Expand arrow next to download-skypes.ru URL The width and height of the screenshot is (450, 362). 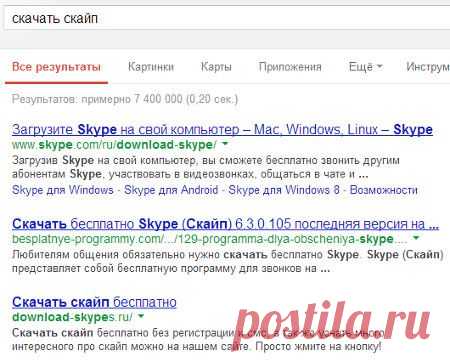coord(141,316)
